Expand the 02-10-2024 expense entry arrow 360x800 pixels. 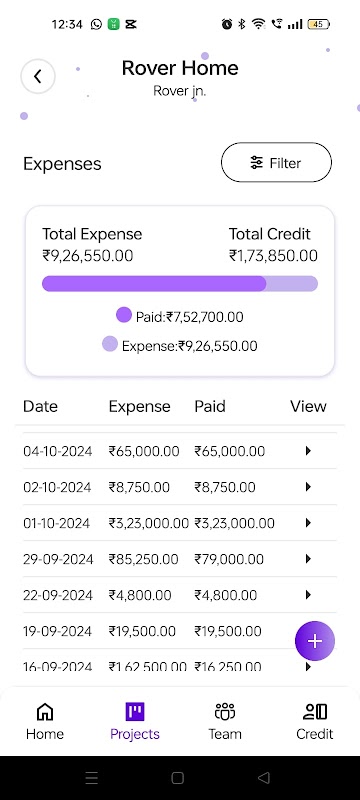click(308, 487)
